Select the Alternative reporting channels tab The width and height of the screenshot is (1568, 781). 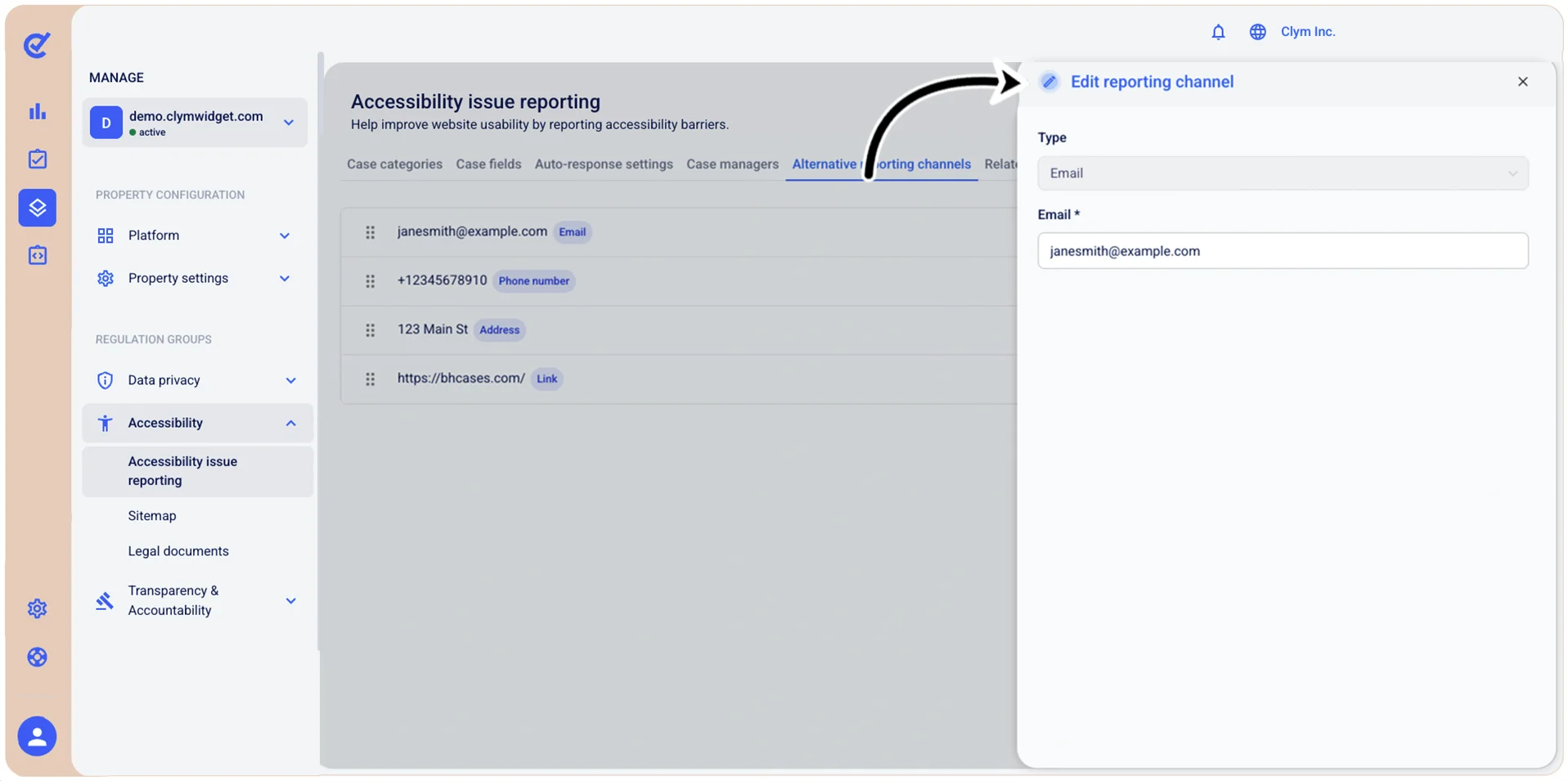tap(882, 164)
